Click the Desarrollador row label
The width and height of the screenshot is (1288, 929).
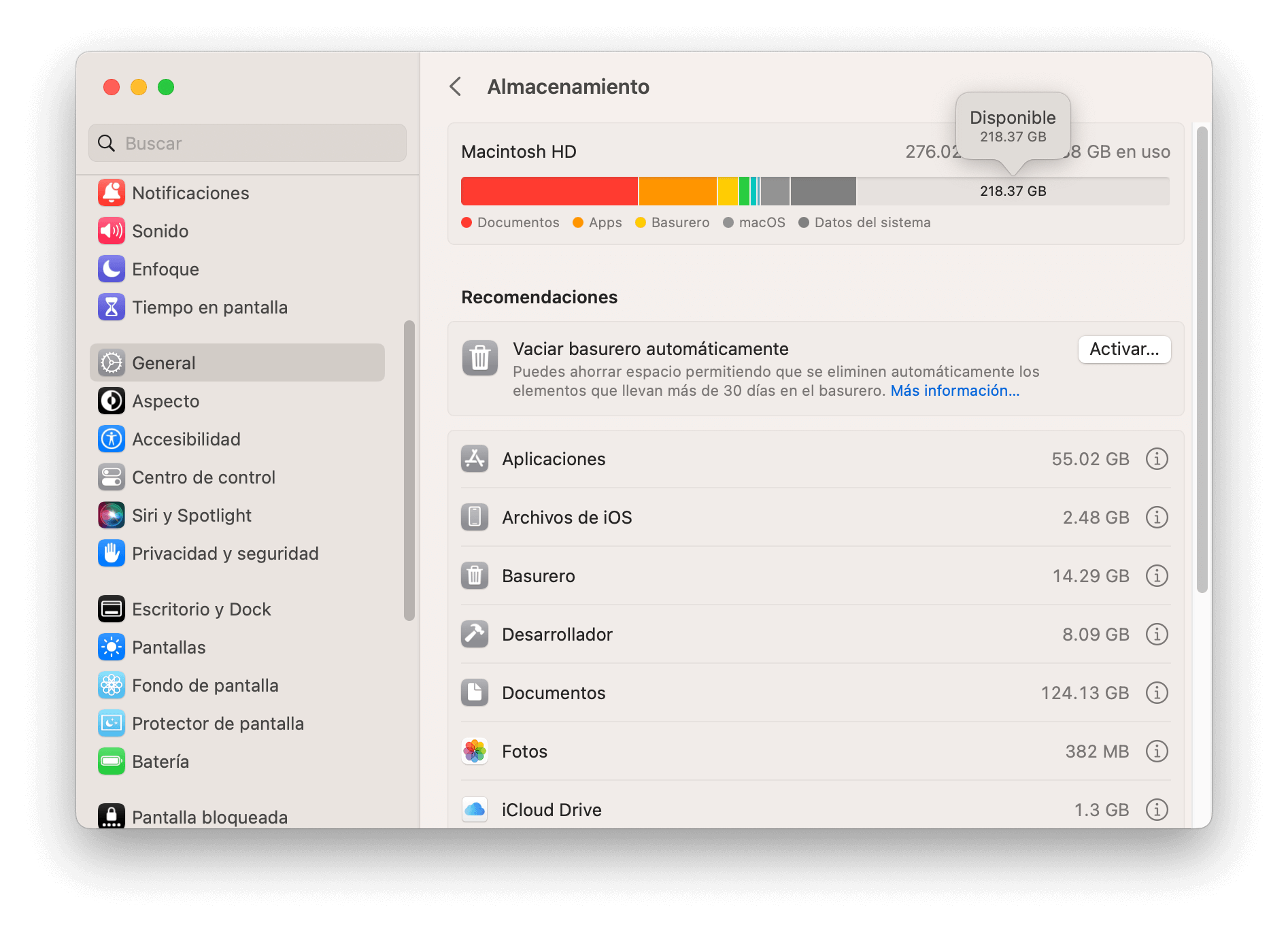click(x=557, y=635)
